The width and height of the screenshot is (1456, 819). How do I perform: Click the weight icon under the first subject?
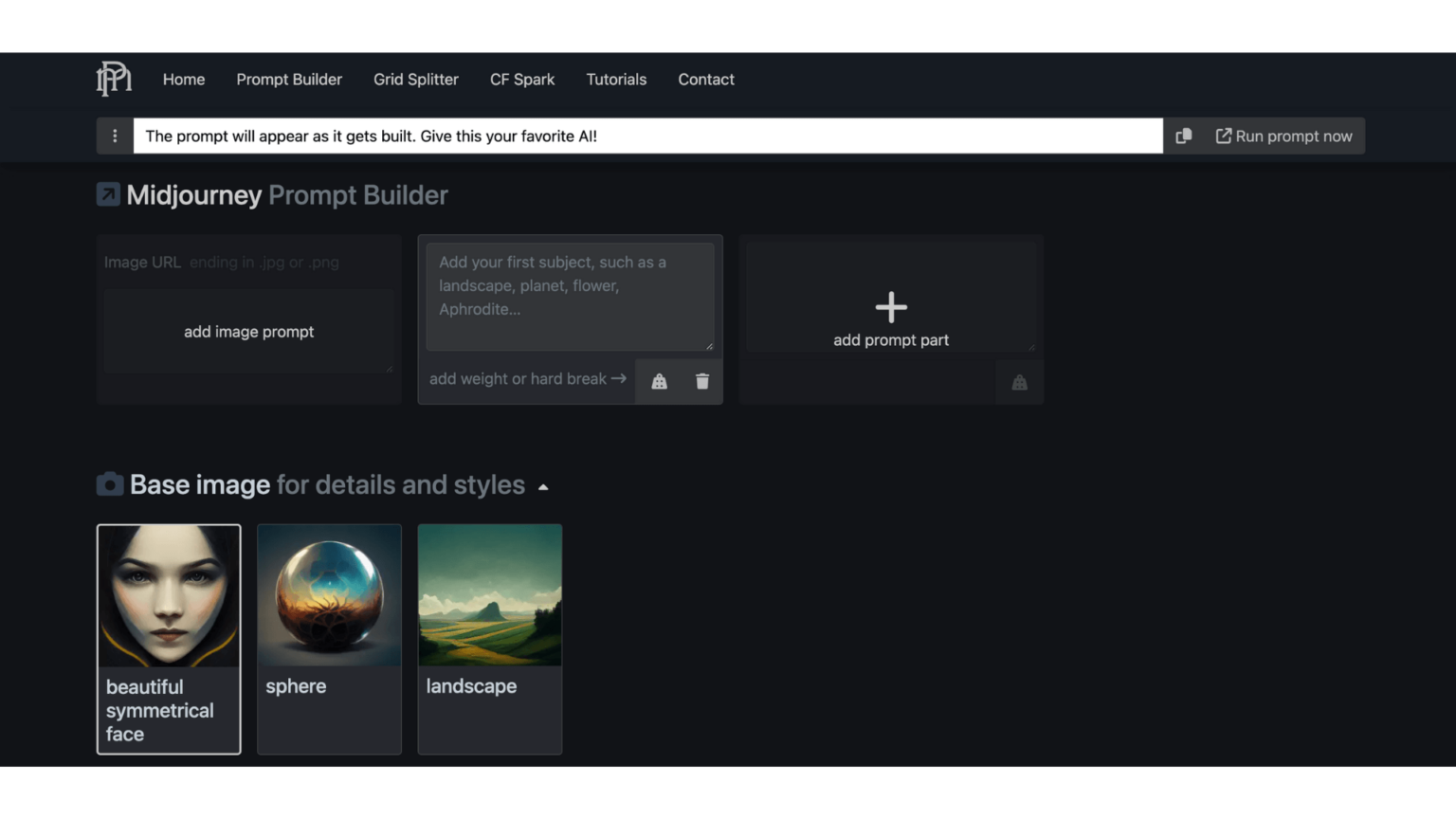coord(658,380)
